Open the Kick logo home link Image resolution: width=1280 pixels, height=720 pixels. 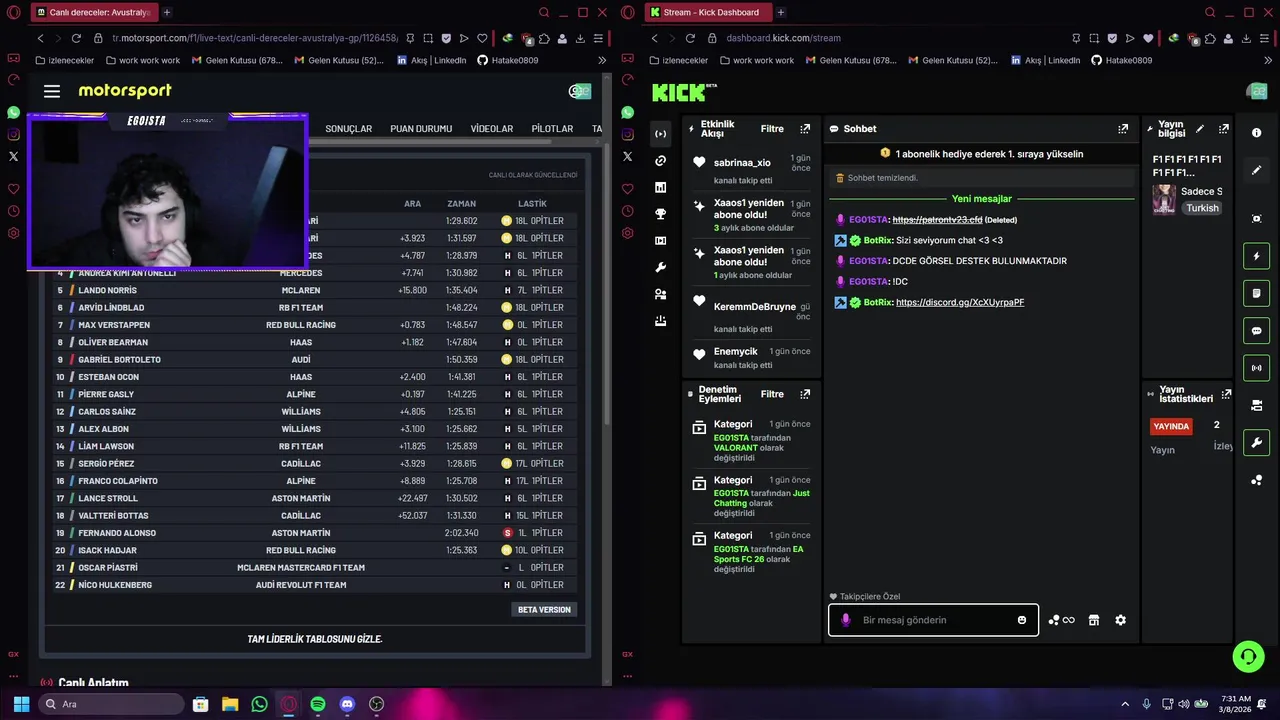(684, 92)
